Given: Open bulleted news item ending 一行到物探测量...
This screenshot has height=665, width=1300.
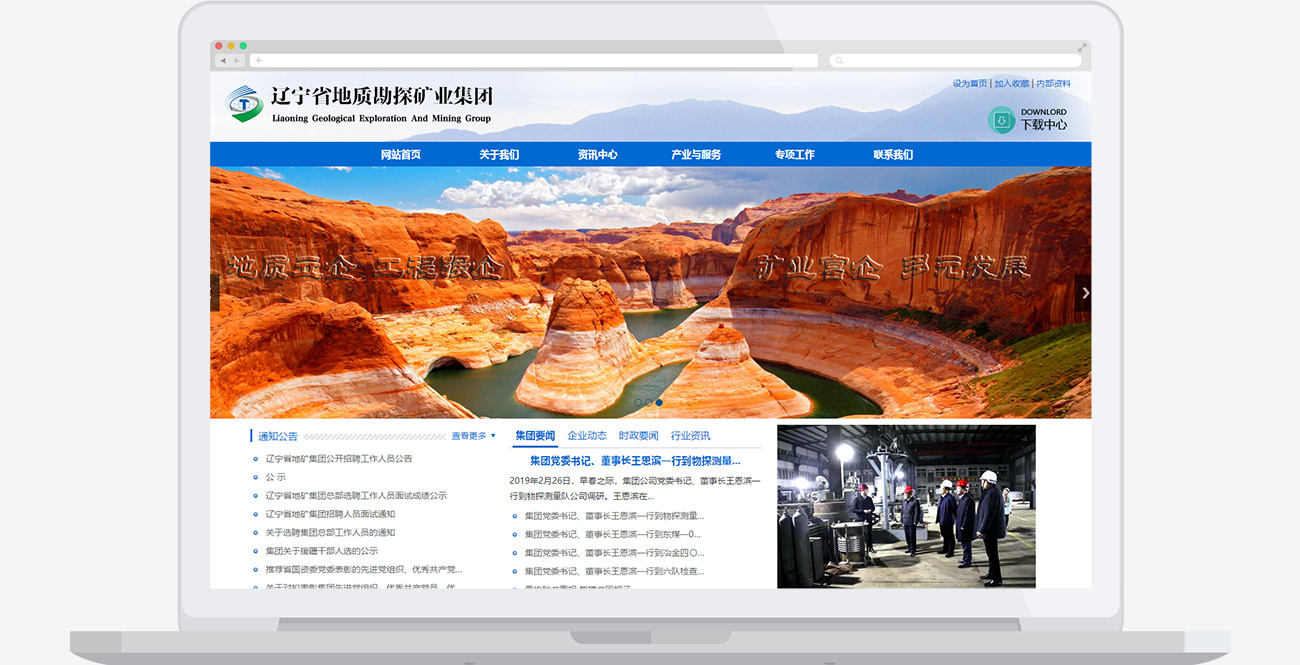Looking at the screenshot, I should (615, 516).
